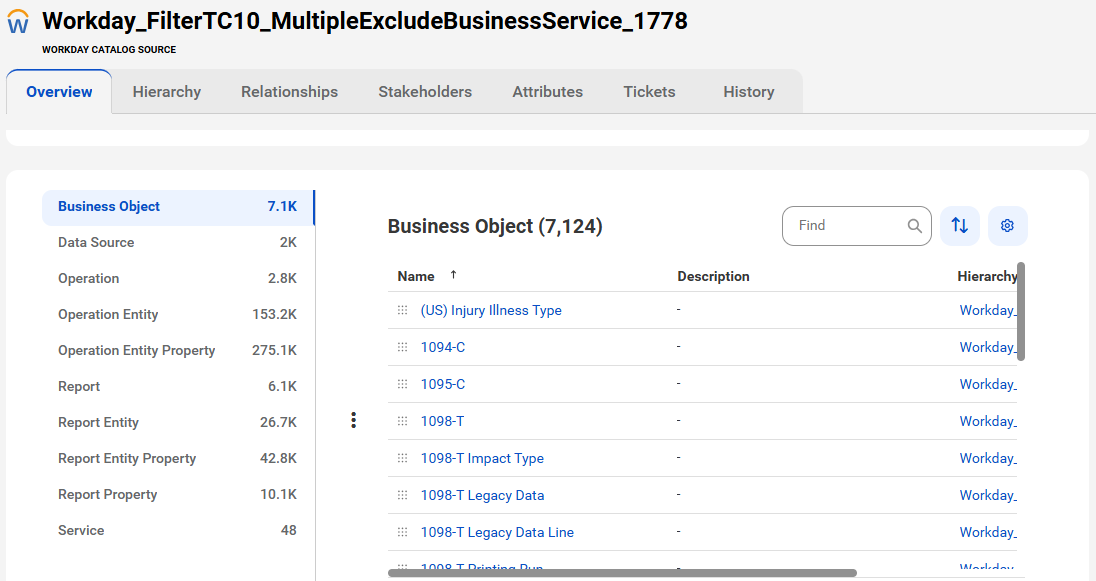Click the Hierarchy column header
The width and height of the screenshot is (1096, 581).
click(987, 277)
